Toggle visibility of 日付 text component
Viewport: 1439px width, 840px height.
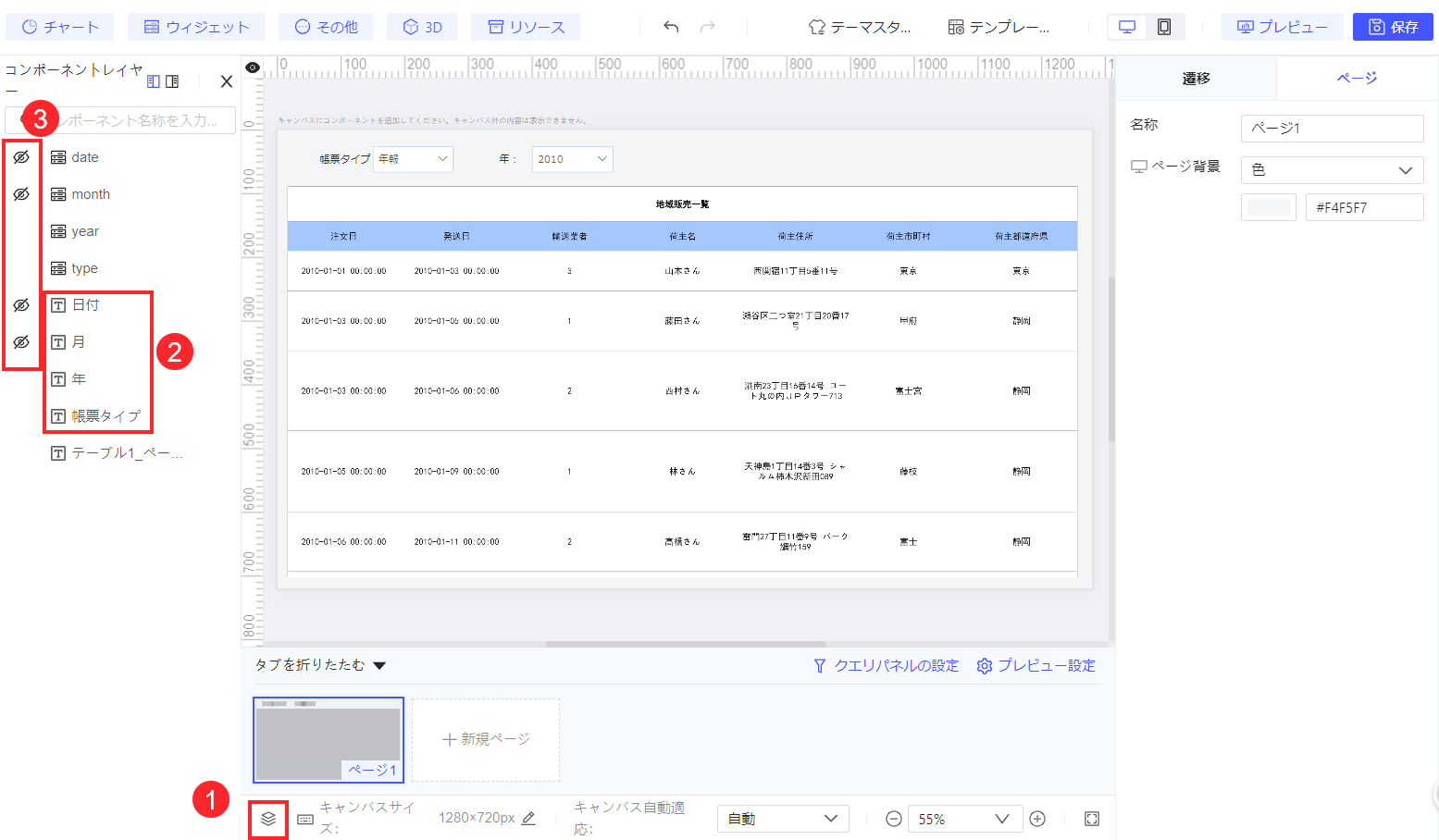(21, 305)
